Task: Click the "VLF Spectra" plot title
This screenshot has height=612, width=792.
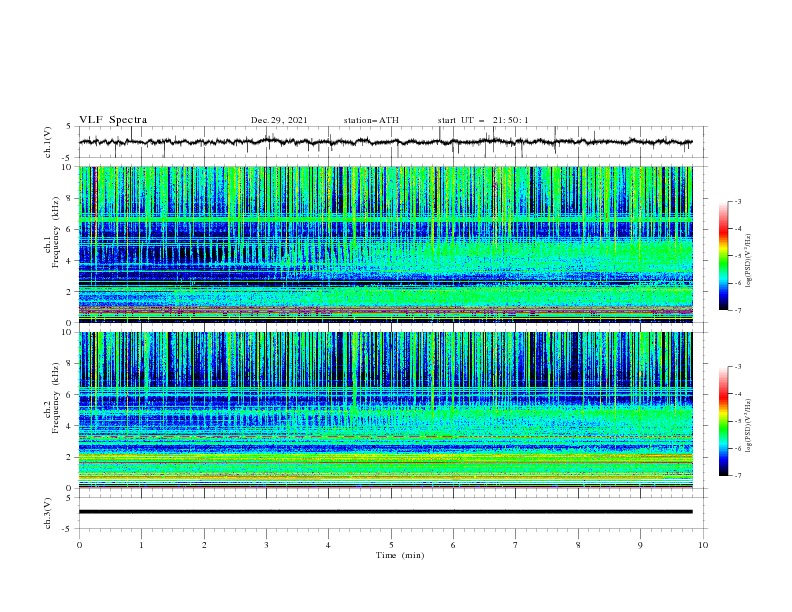Action: (113, 120)
